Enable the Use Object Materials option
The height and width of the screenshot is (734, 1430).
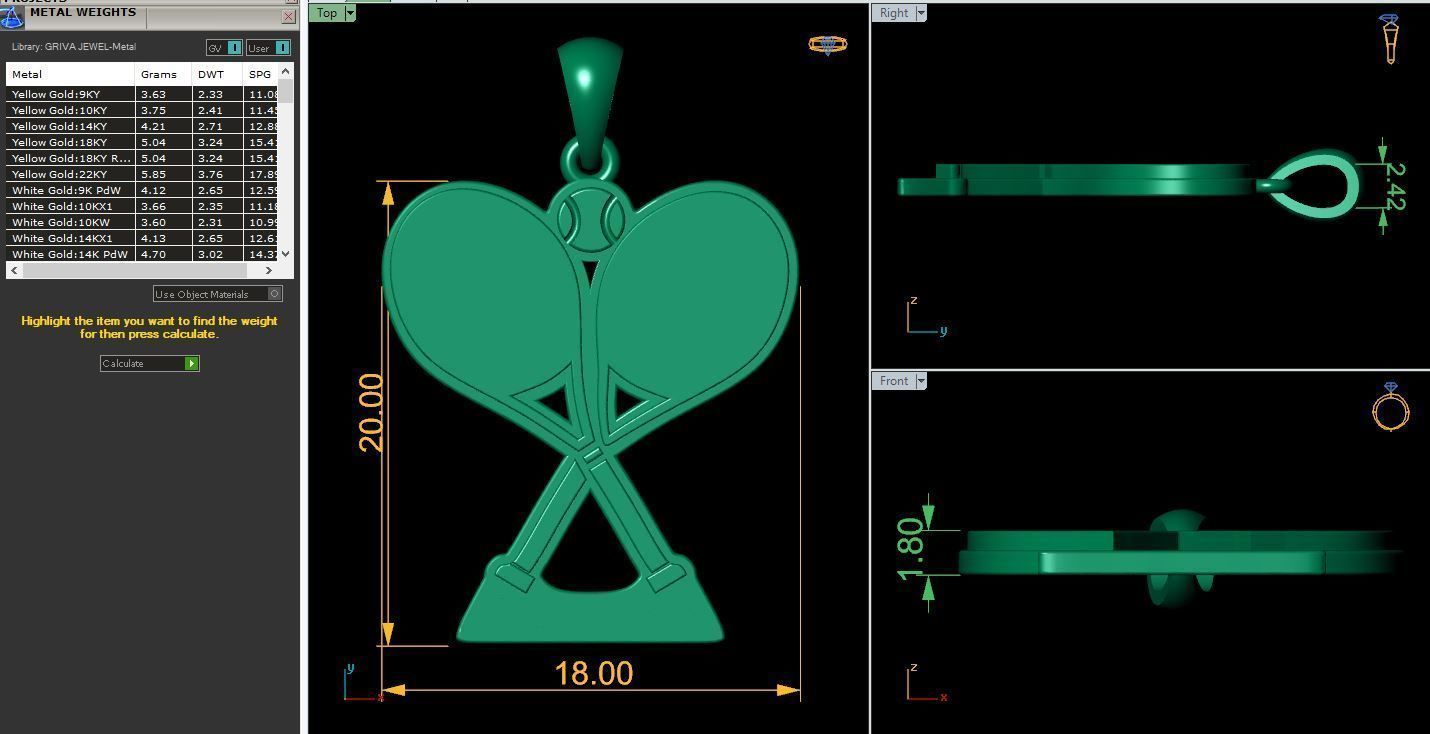tap(218, 294)
